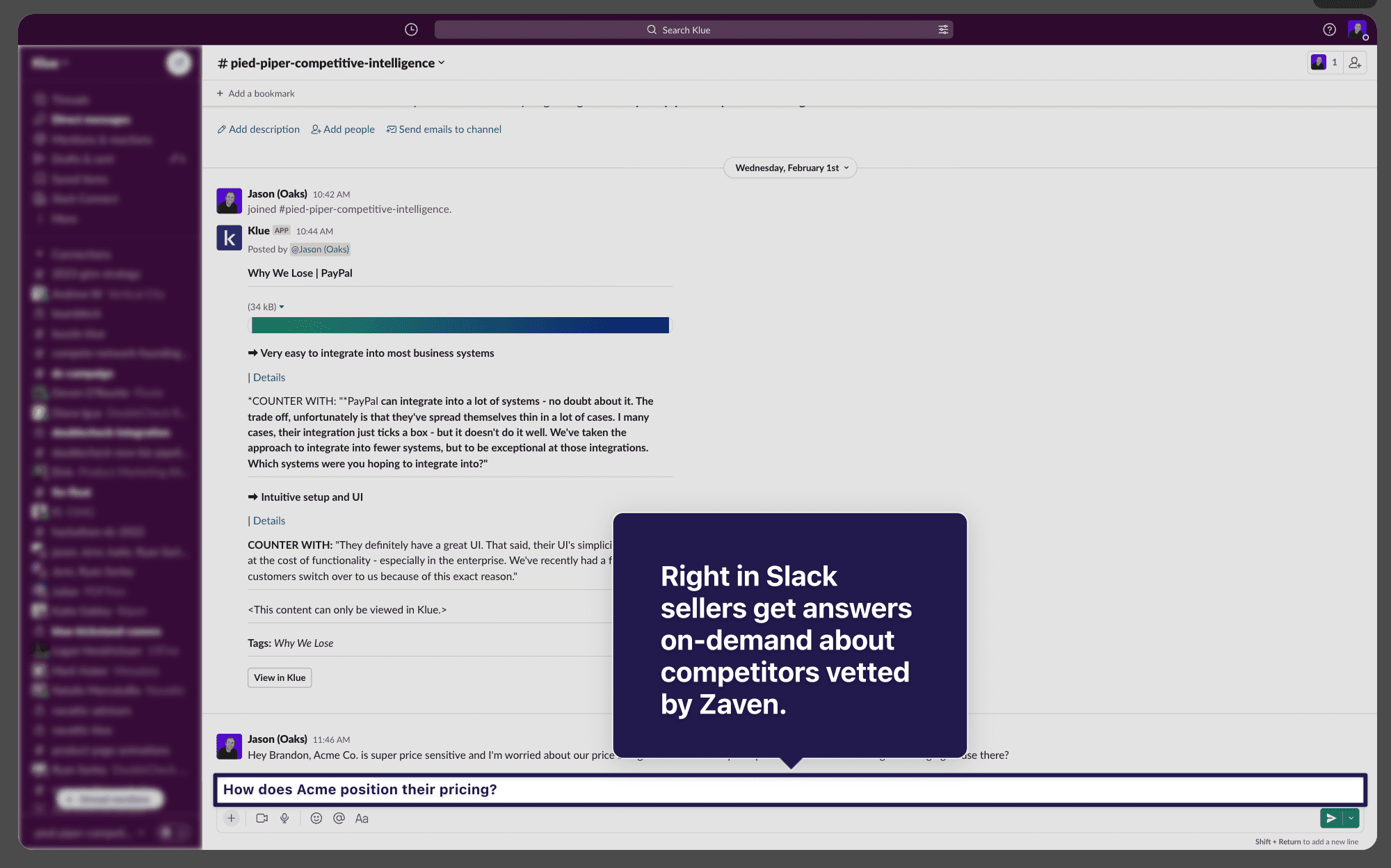
Task: Click the add people icon in header
Action: [x=1355, y=63]
